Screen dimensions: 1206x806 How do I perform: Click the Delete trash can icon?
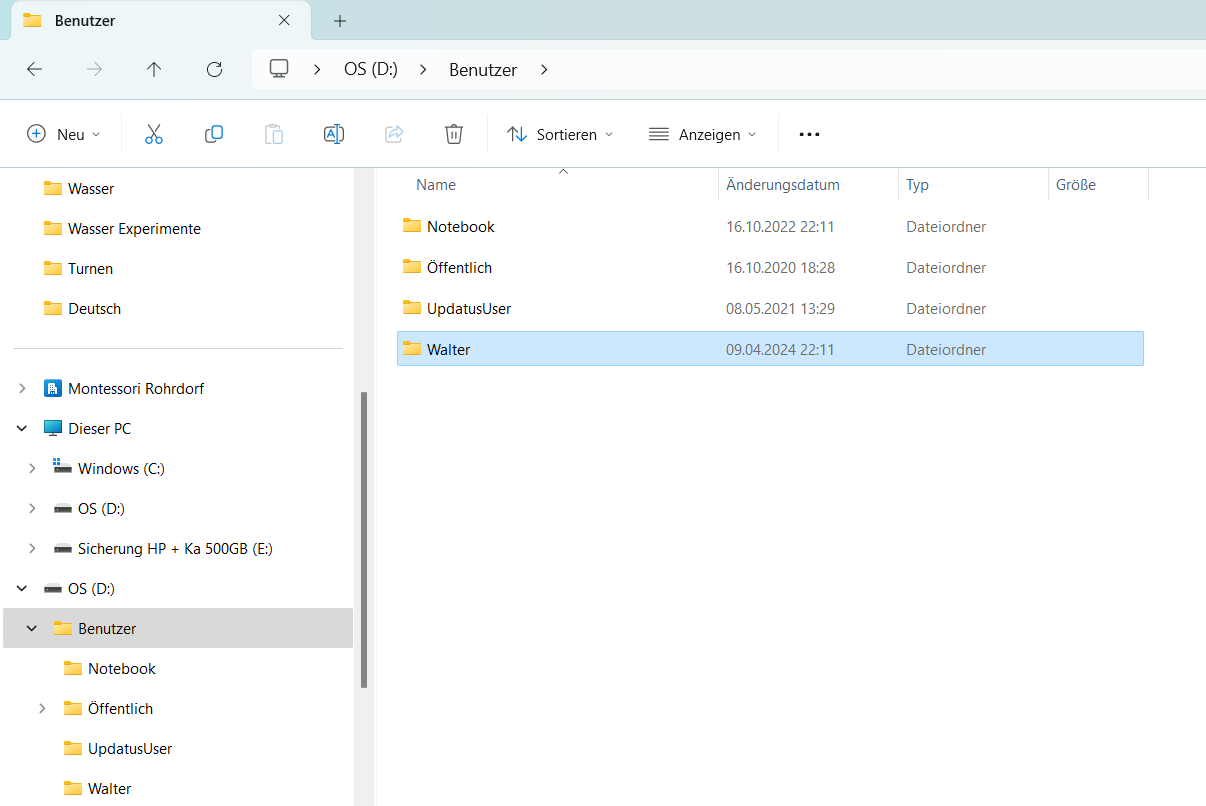tap(454, 134)
